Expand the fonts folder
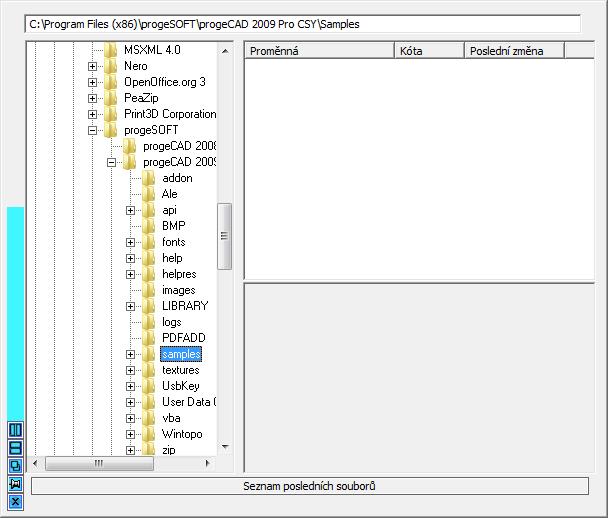Screen dimensions: 608x518 pyautogui.click(x=130, y=242)
